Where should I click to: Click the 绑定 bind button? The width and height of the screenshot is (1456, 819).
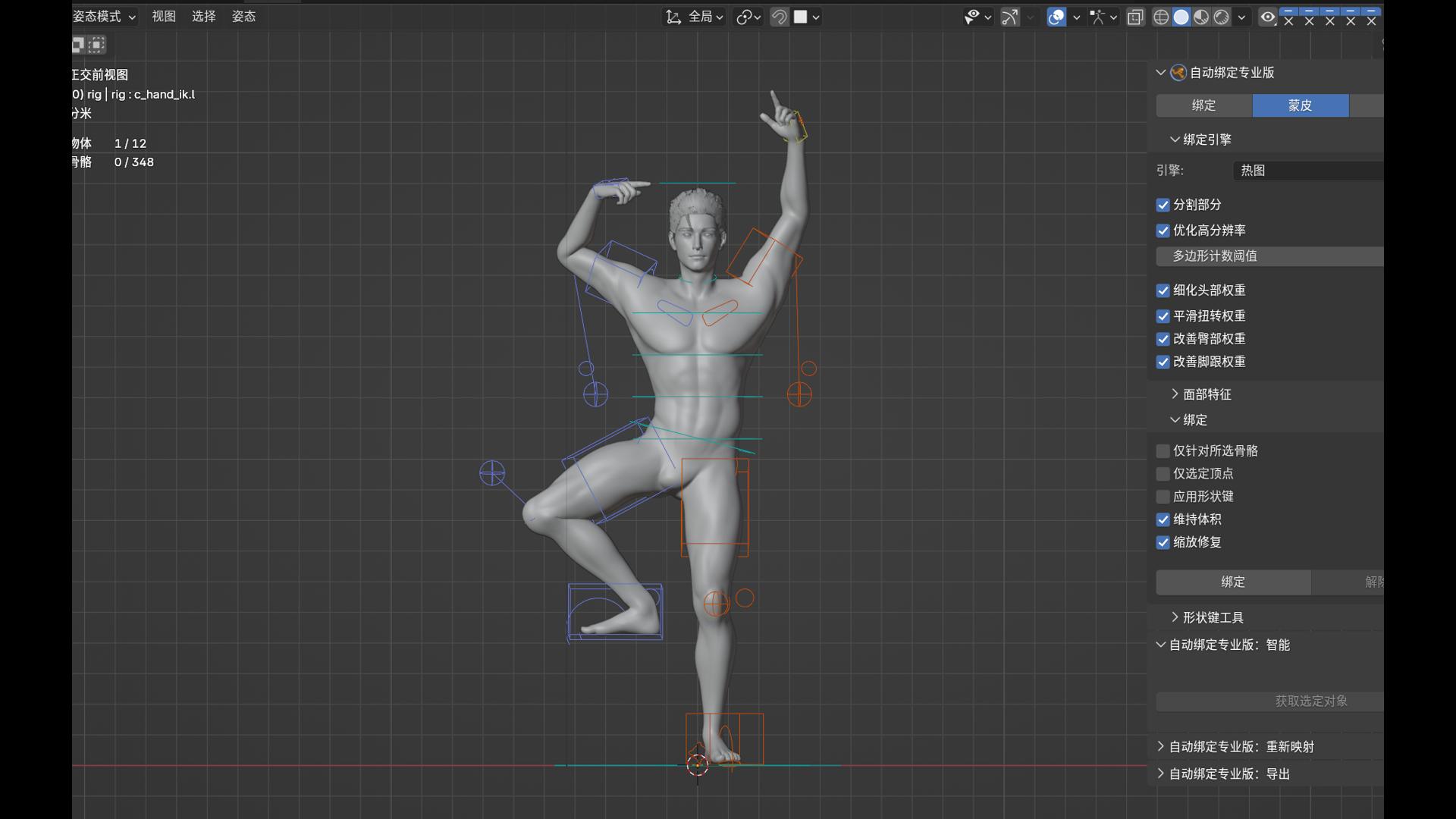1233,582
